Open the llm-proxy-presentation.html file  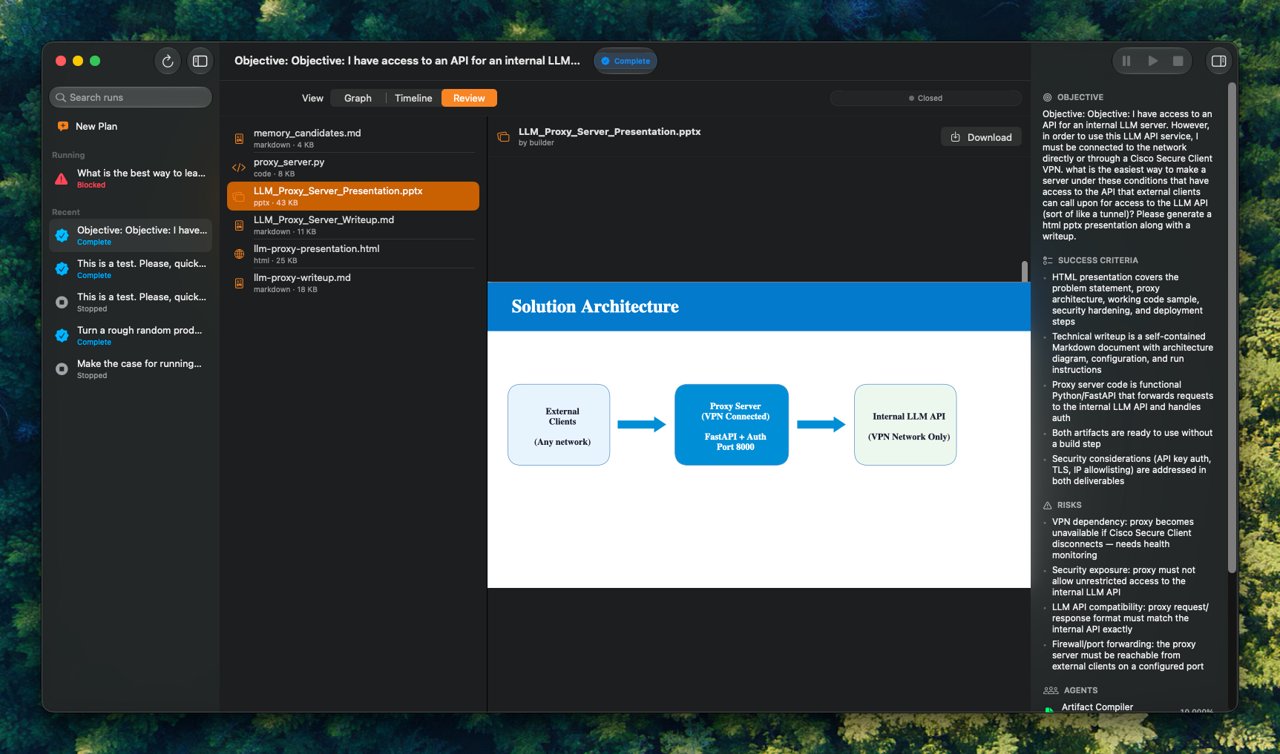coord(353,254)
